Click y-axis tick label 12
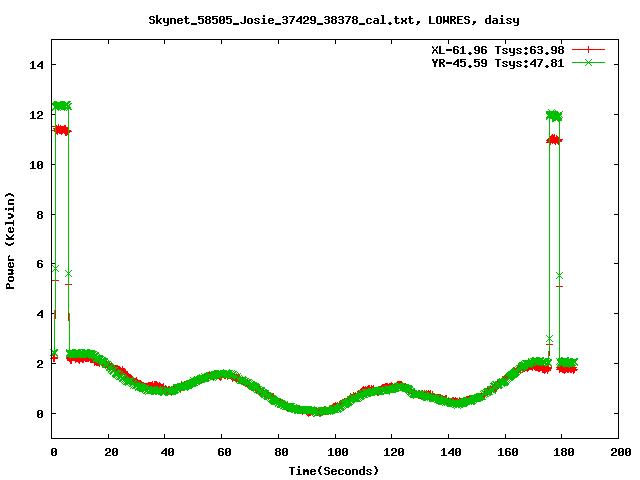 pyautogui.click(x=36, y=115)
